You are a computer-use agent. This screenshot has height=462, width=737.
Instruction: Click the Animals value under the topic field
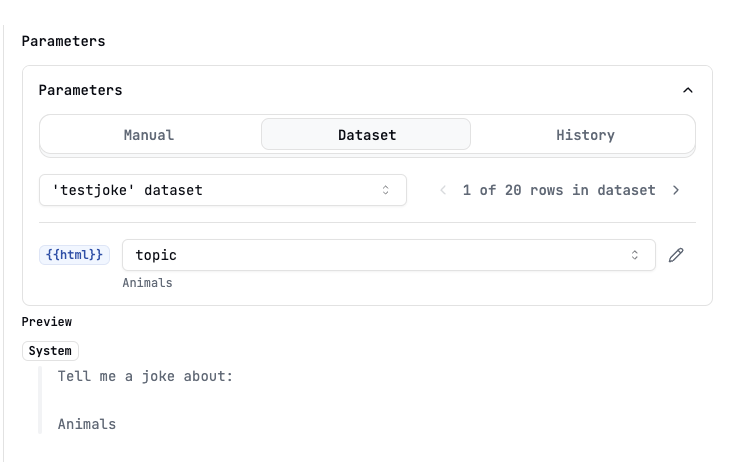pyautogui.click(x=148, y=283)
